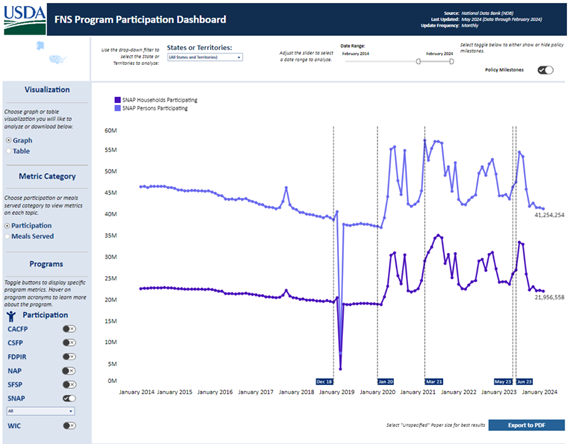Open the SNAP sub-category All dropdown

[40, 411]
